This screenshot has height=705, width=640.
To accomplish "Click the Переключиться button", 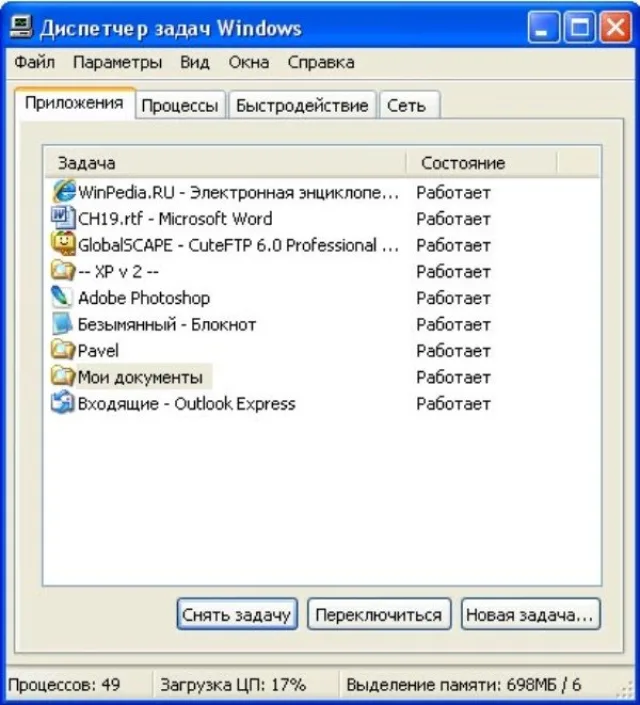I will click(x=379, y=614).
